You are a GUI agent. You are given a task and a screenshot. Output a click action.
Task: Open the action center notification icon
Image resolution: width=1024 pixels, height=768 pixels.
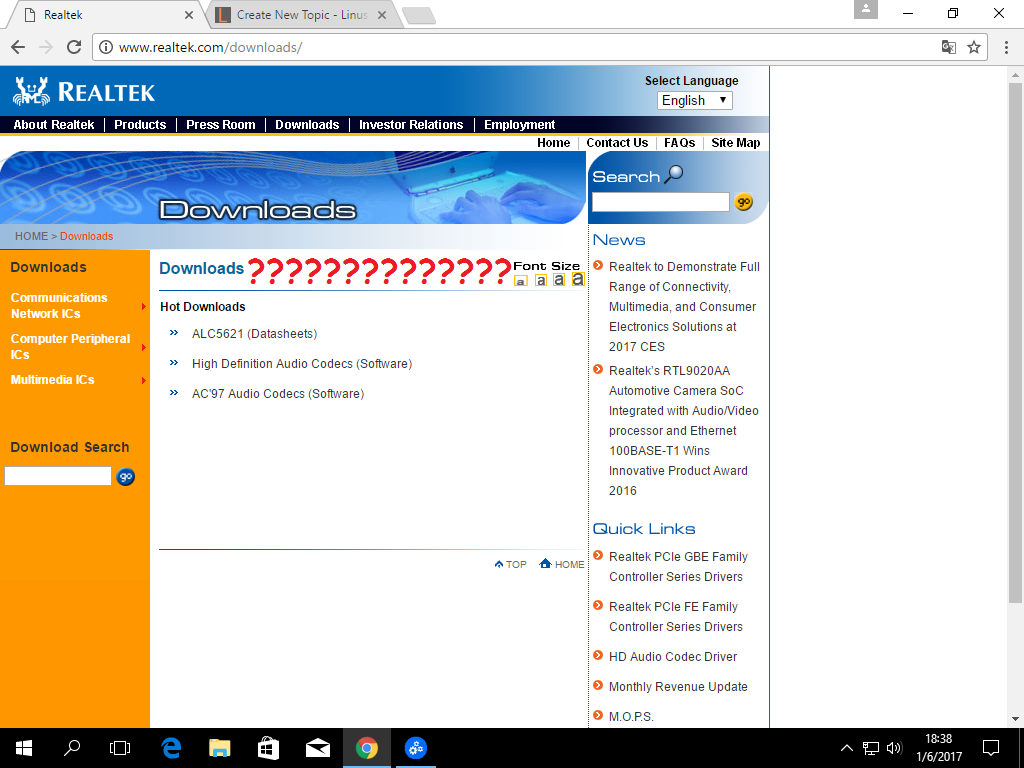(991, 748)
